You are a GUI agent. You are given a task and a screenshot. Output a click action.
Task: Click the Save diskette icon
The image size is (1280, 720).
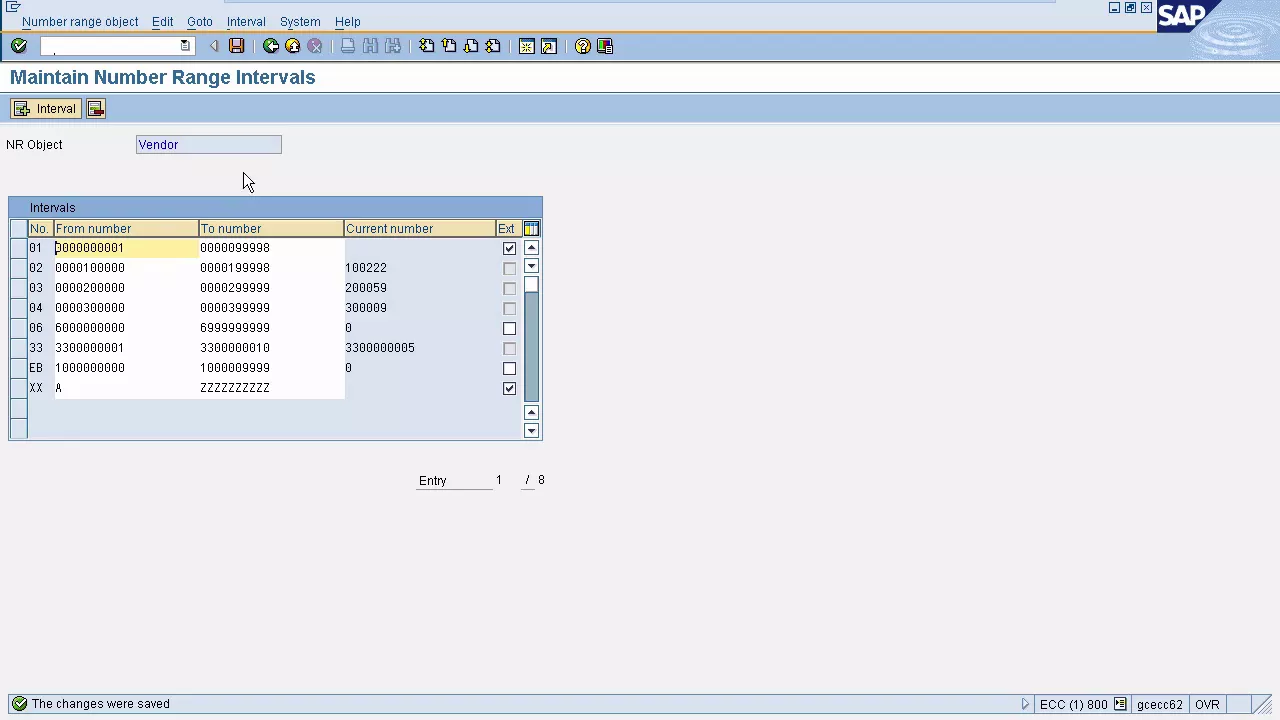(237, 46)
